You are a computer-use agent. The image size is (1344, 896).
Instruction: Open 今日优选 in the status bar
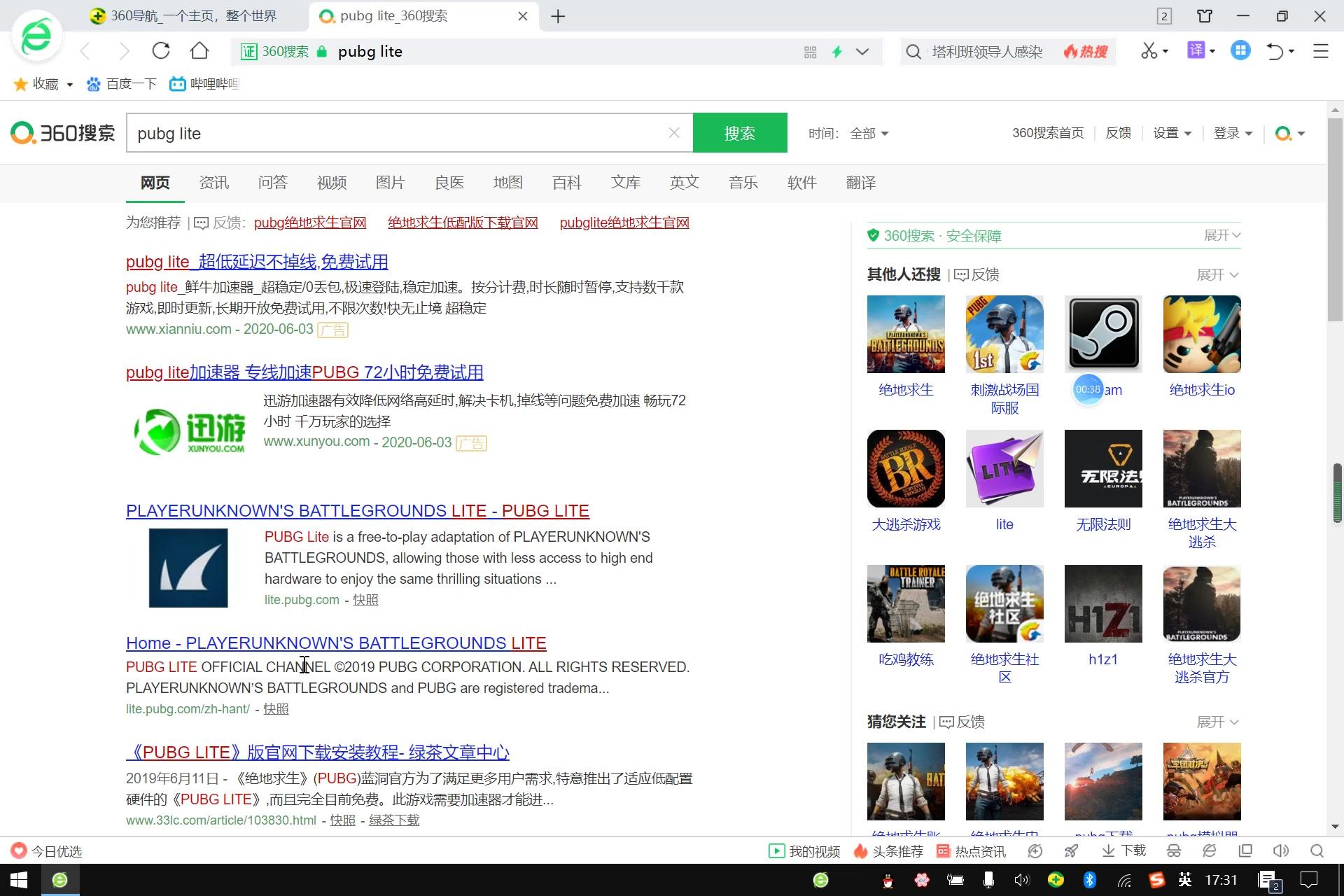tap(46, 851)
